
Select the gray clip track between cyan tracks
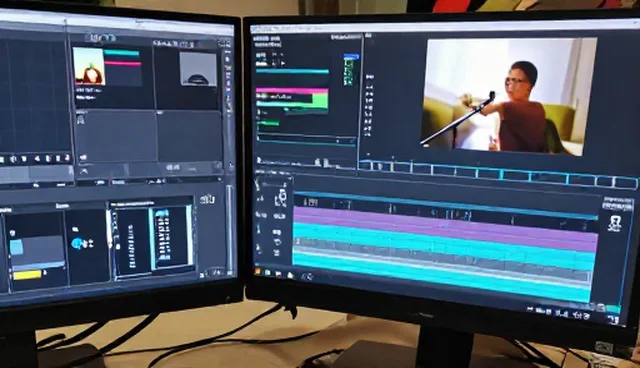click(x=443, y=261)
